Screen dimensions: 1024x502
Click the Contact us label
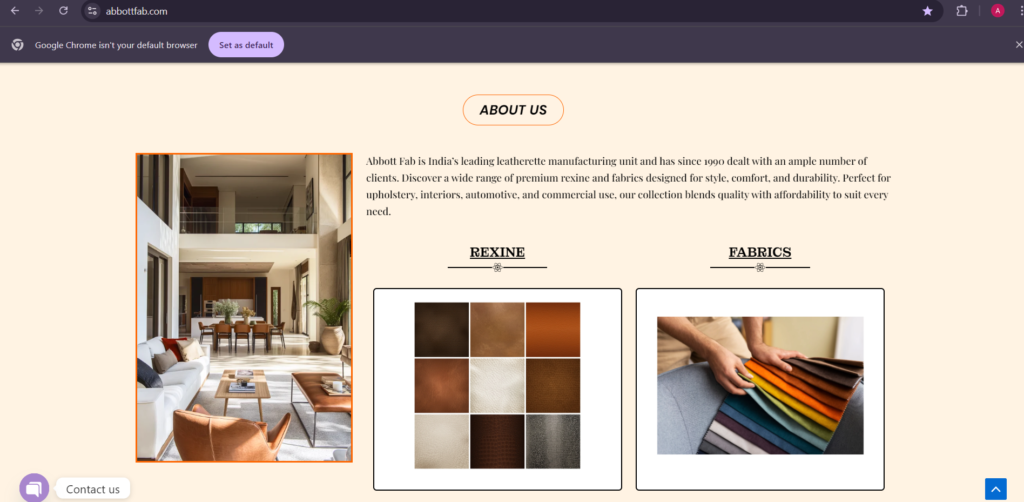93,489
